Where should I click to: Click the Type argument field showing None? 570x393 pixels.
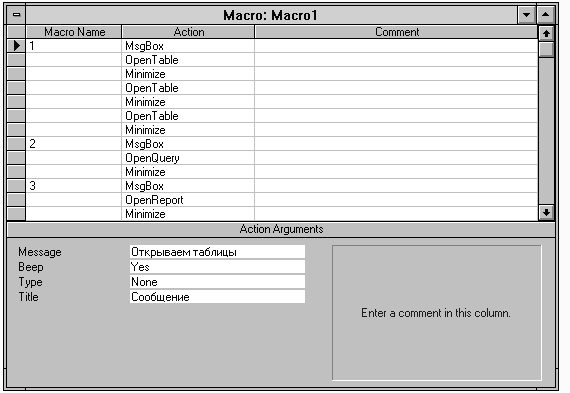(217, 282)
